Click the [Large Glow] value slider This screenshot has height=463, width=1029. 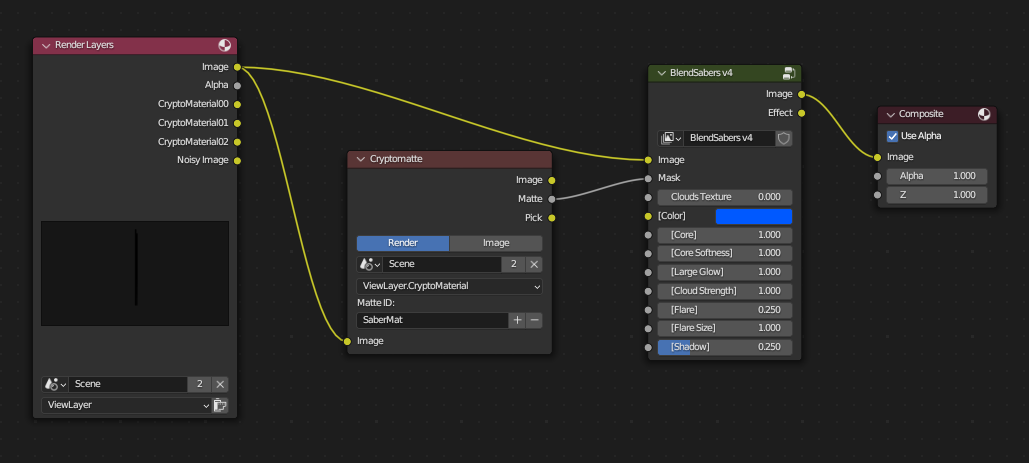(725, 272)
